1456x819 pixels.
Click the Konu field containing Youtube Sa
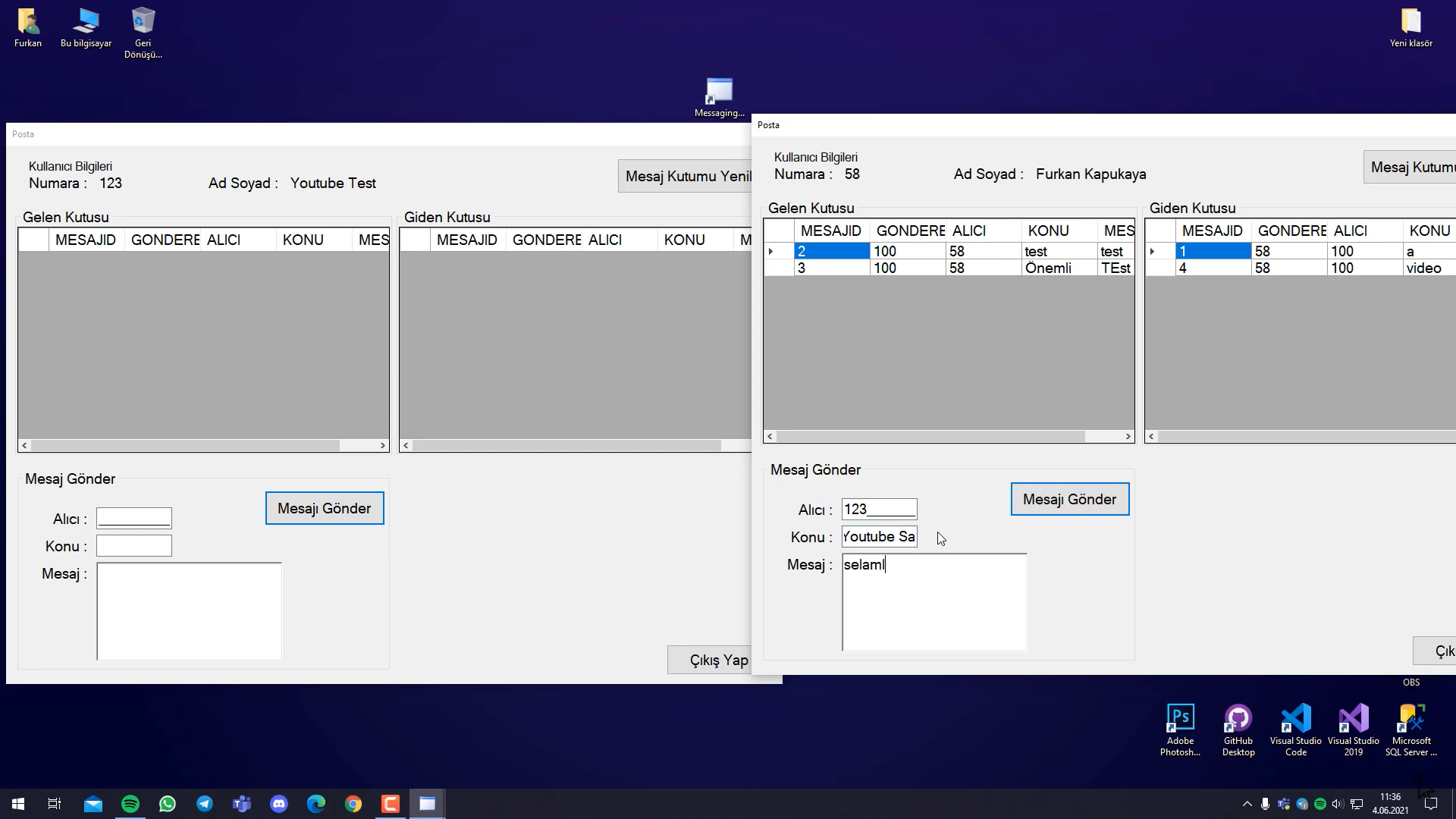point(879,537)
